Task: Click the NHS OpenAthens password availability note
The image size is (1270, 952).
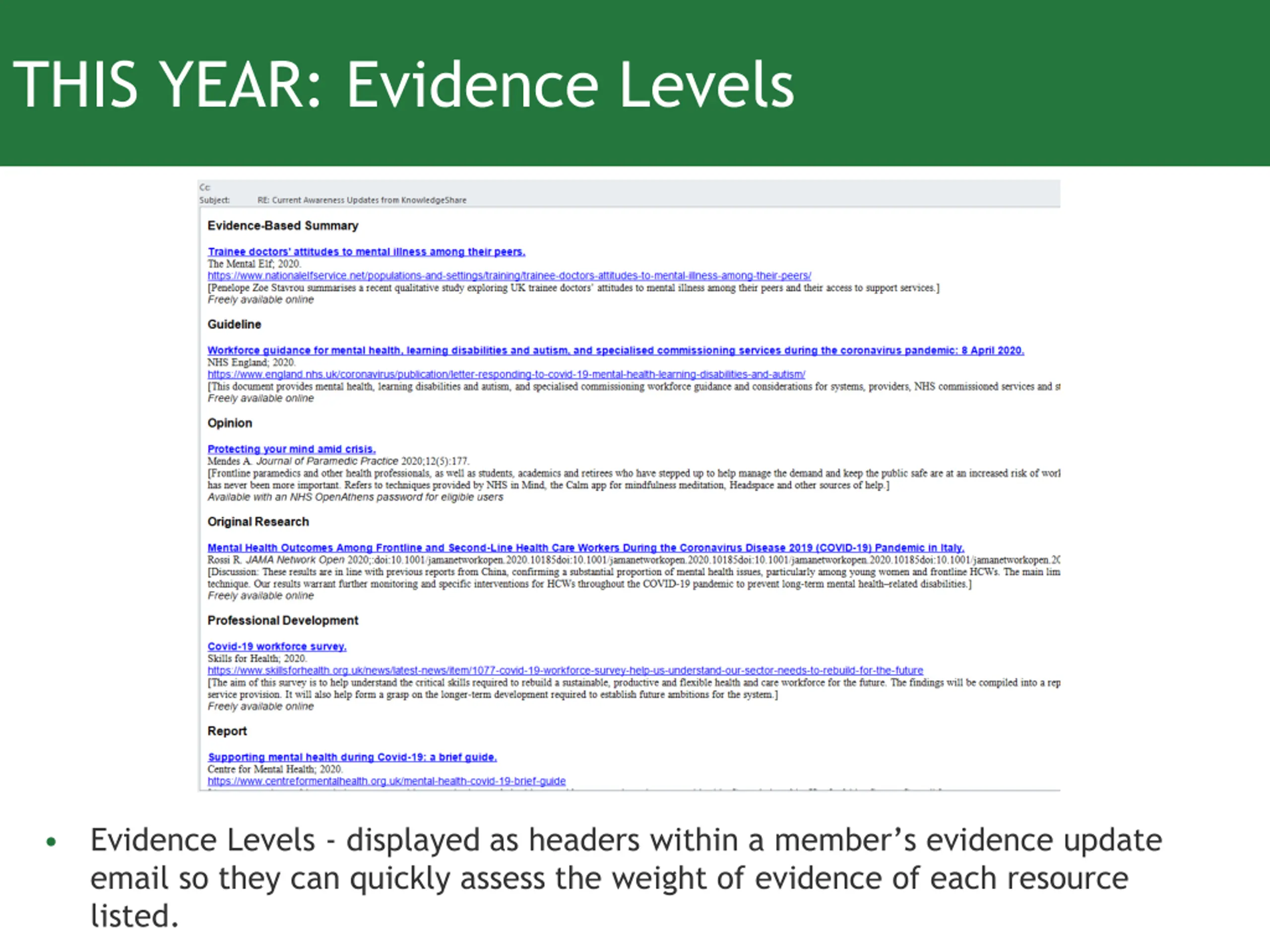Action: (x=355, y=497)
